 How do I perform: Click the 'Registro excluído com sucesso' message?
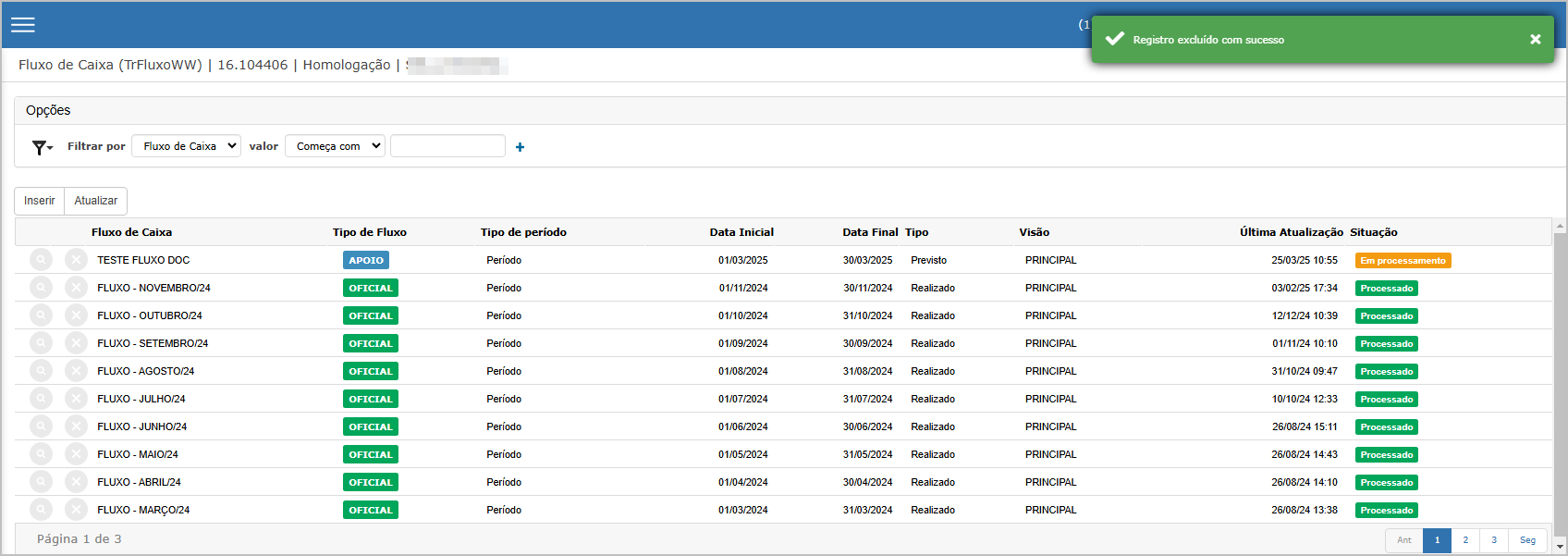click(1208, 40)
